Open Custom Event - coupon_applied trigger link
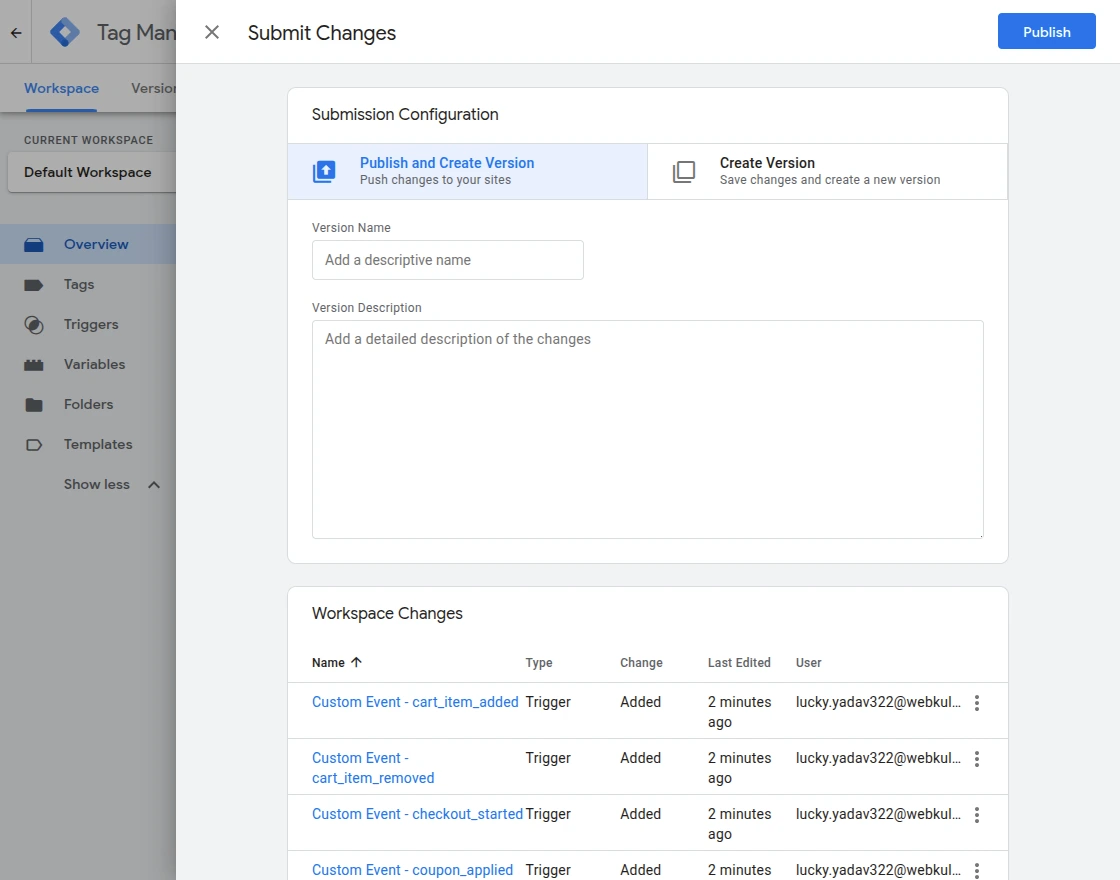This screenshot has height=880, width=1120. click(x=412, y=870)
